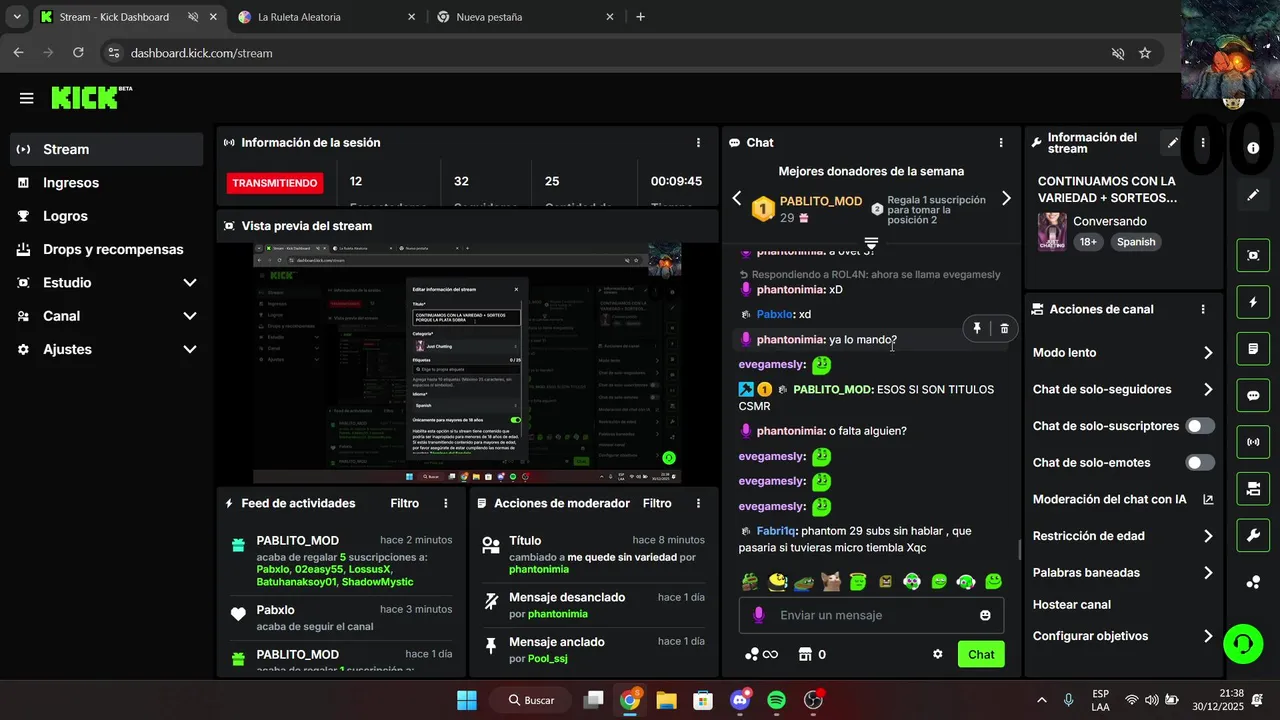Open the emoji picker in message box
The height and width of the screenshot is (720, 1280).
click(985, 615)
